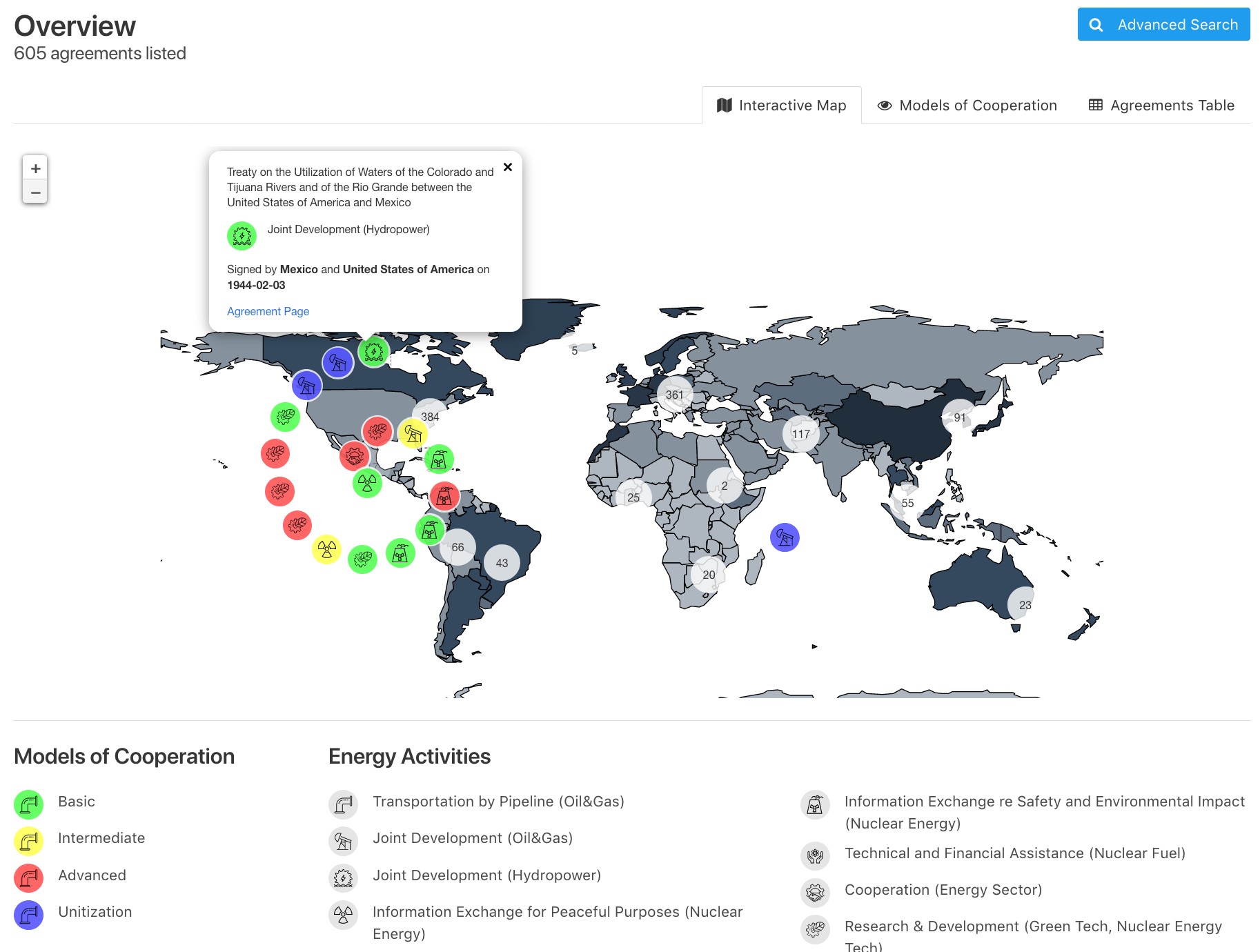Click the Advanced Search button
1260x952 pixels.
point(1163,25)
